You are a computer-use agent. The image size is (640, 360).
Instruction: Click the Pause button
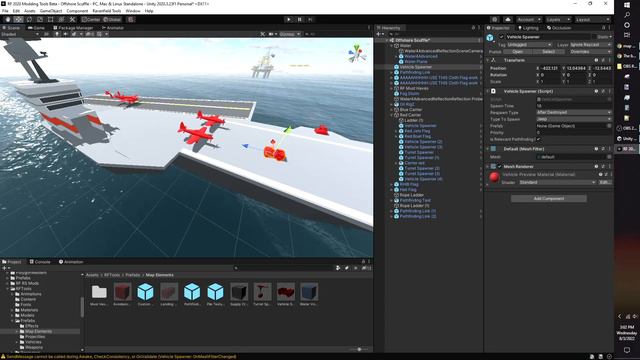300,20
